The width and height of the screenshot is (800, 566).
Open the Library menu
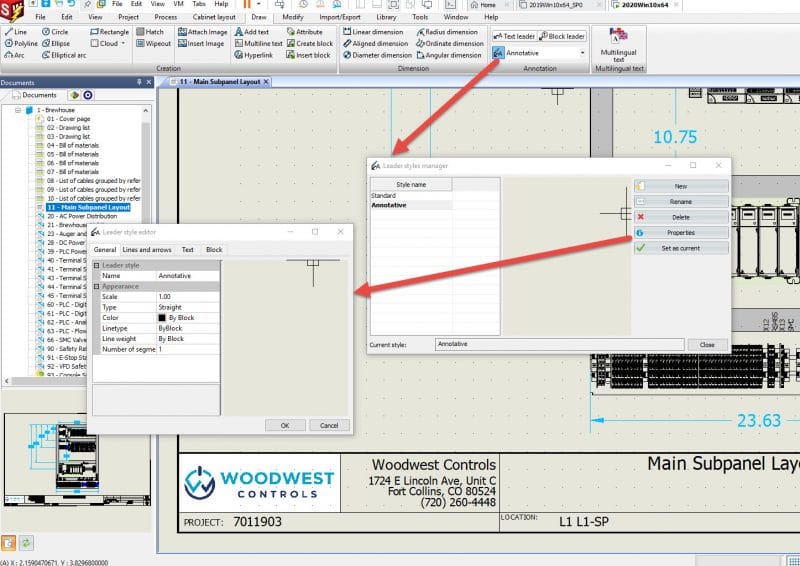(x=386, y=17)
